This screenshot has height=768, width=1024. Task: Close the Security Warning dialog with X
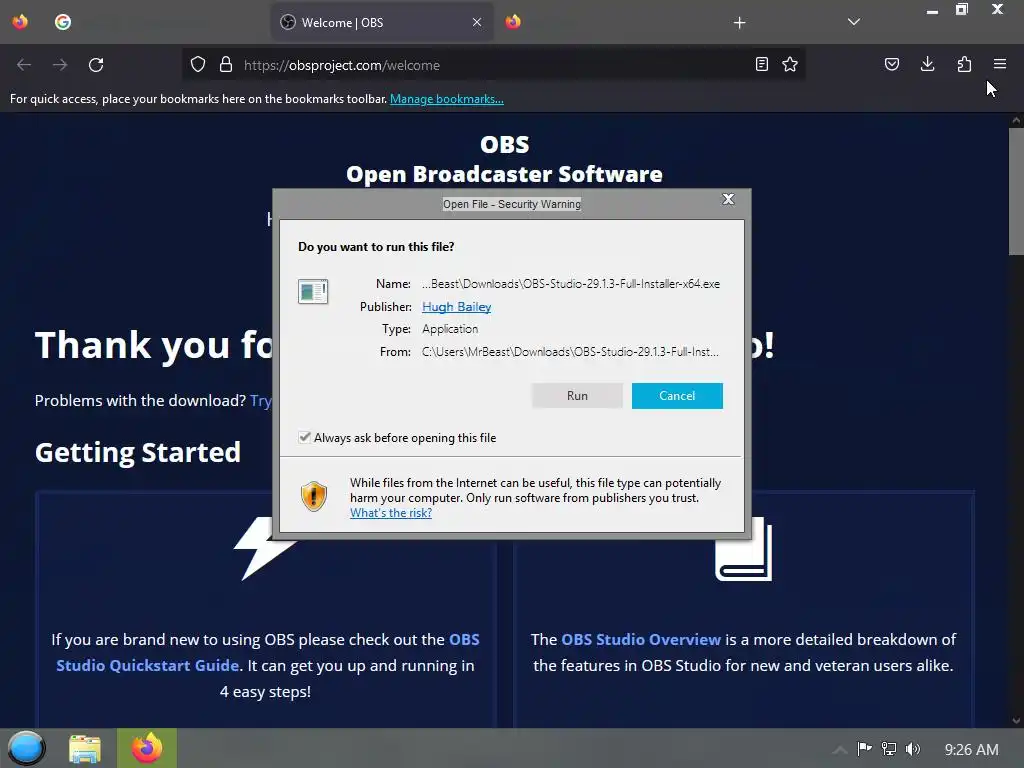(x=728, y=199)
